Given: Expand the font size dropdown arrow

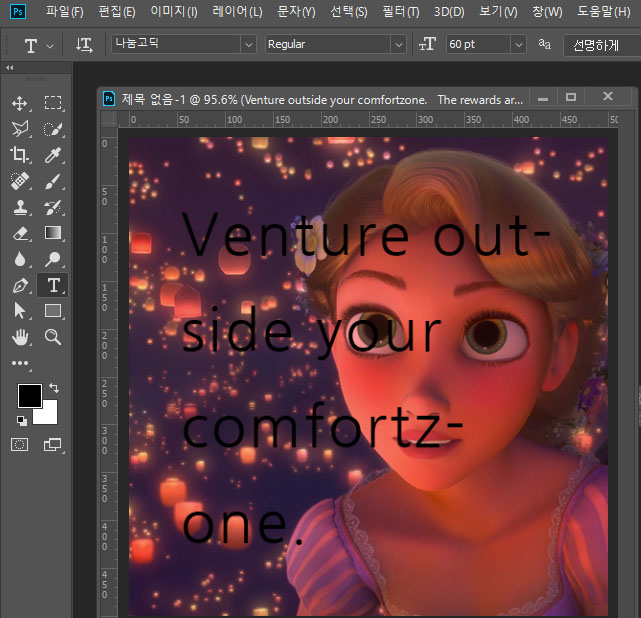Looking at the screenshot, I should click(518, 45).
